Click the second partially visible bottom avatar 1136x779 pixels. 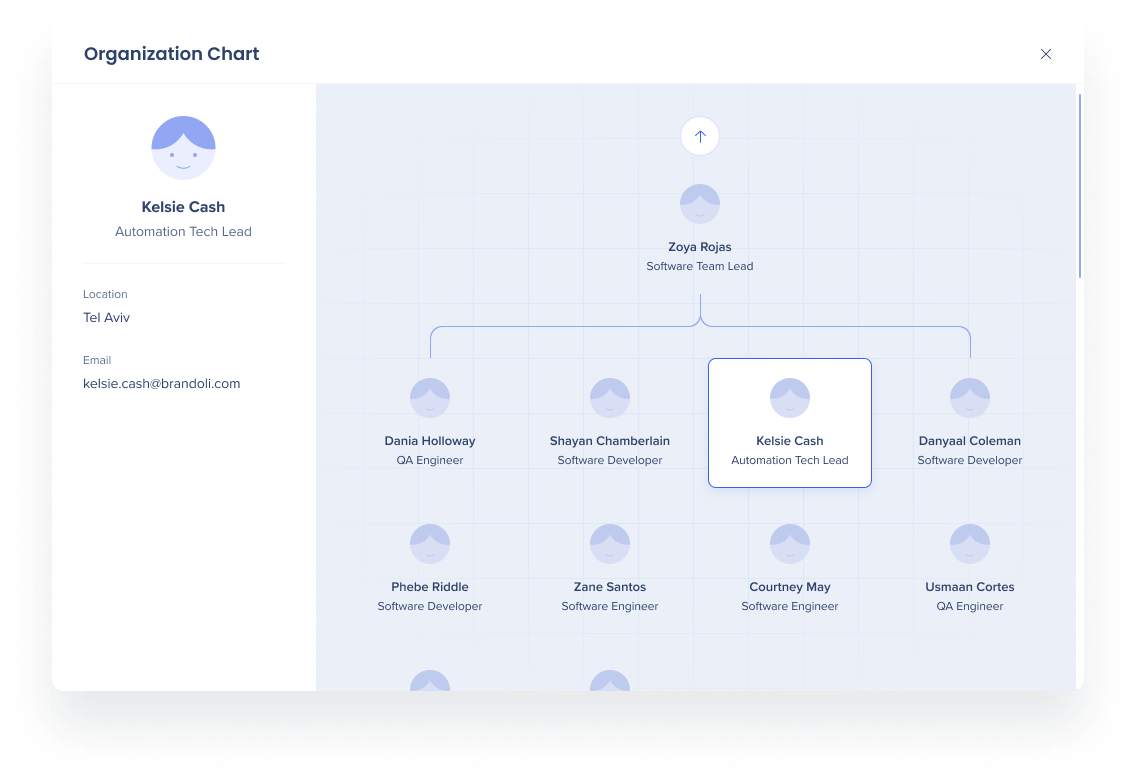(x=610, y=680)
